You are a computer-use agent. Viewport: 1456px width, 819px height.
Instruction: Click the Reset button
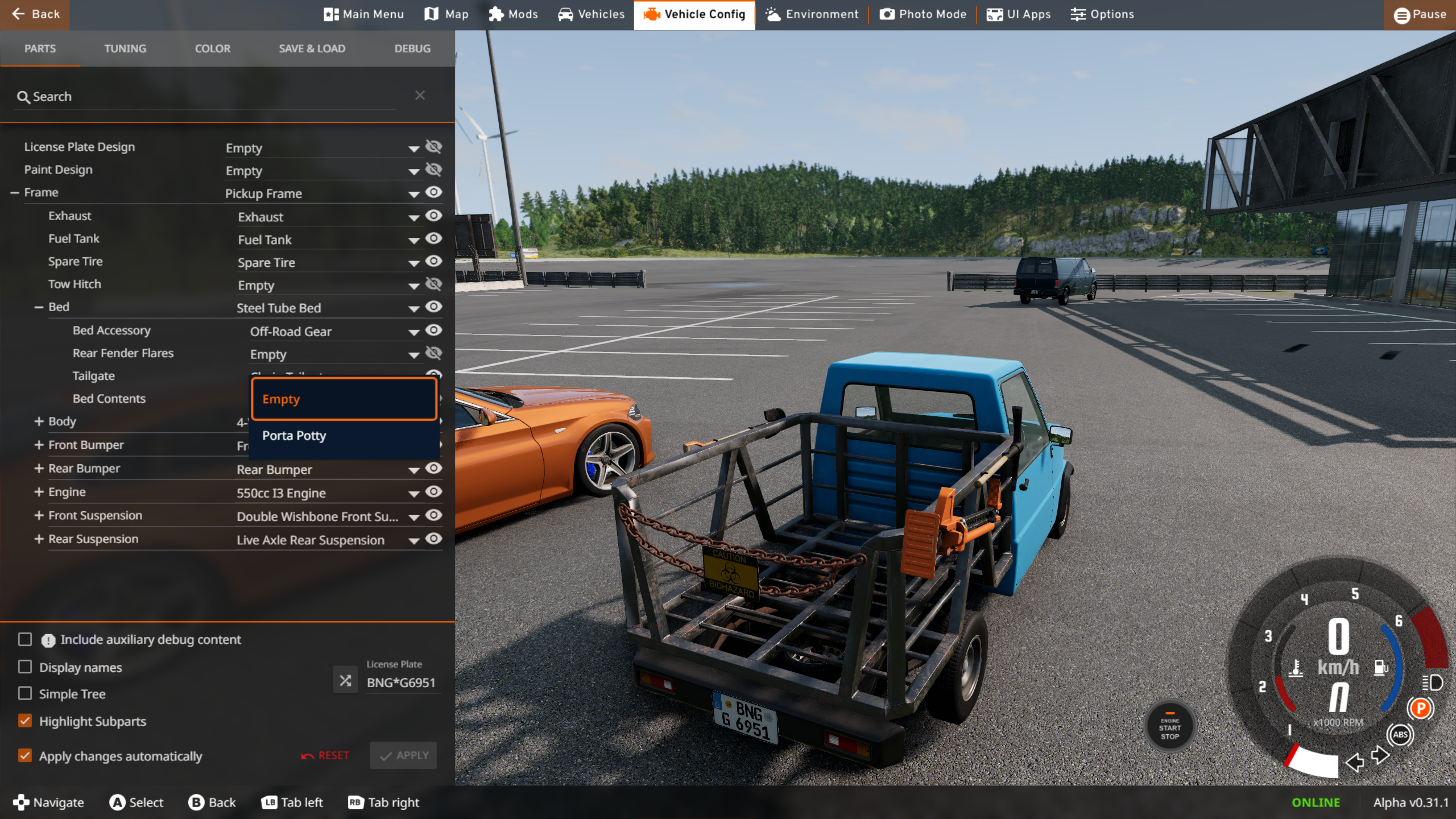[x=325, y=755]
